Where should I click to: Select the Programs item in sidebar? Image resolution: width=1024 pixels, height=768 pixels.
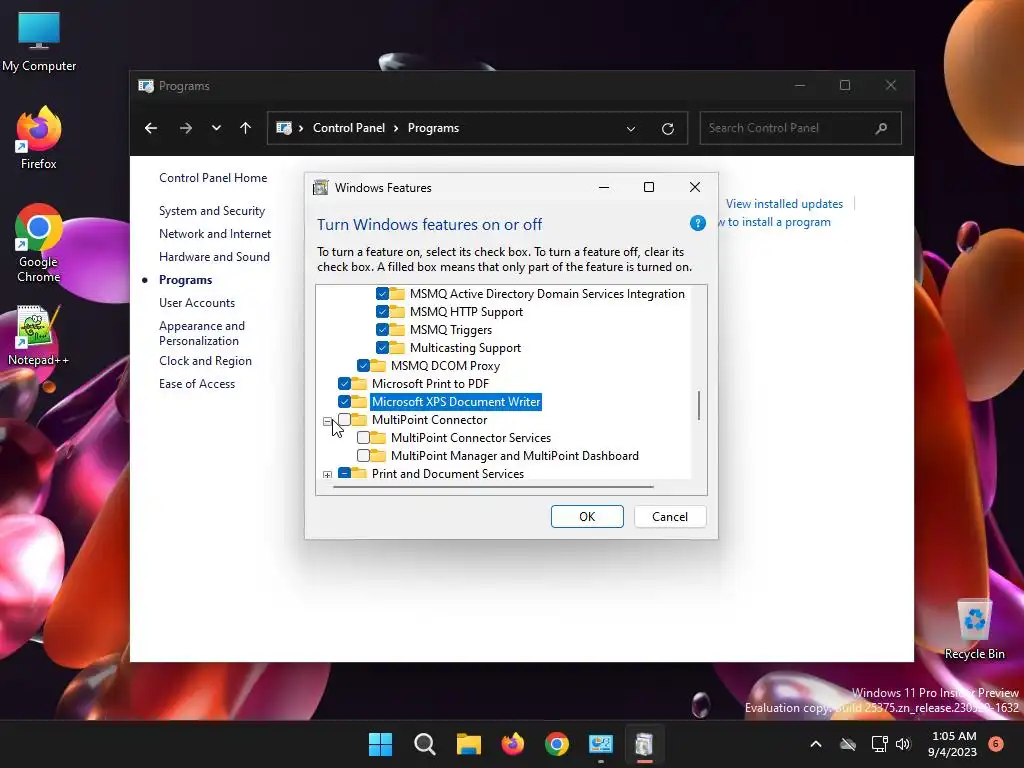pos(185,280)
